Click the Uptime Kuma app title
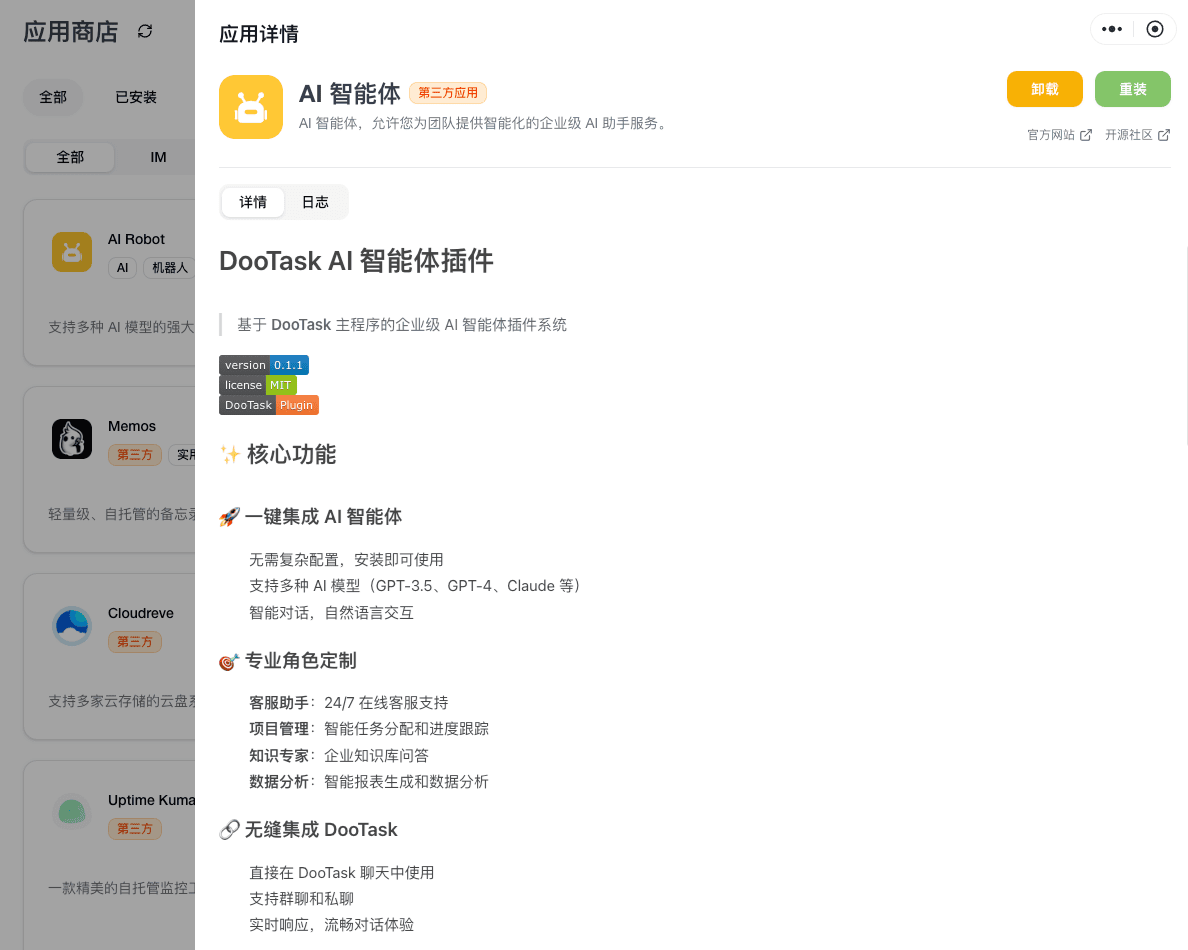 [x=152, y=801]
